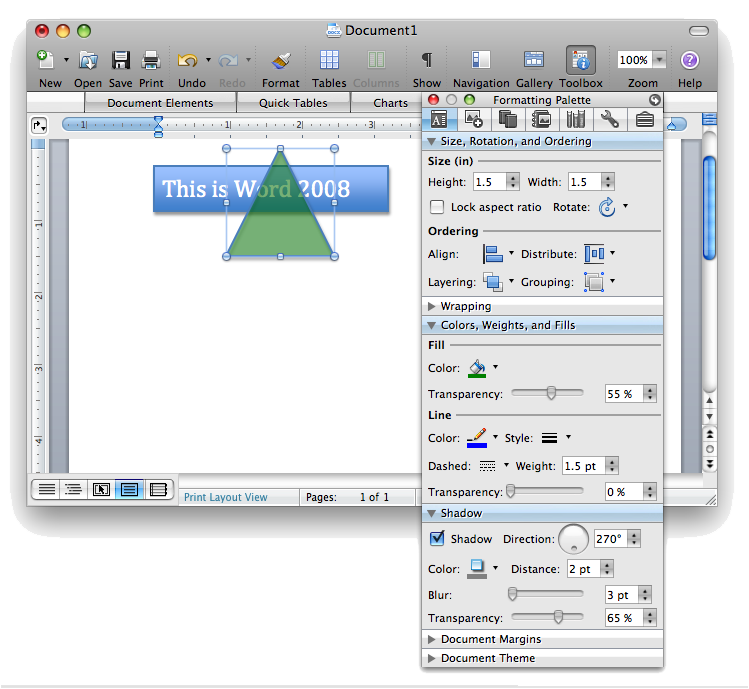Image resolution: width=749 pixels, height=689 pixels.
Task: Toggle the Toolbox button
Action: (x=581, y=60)
